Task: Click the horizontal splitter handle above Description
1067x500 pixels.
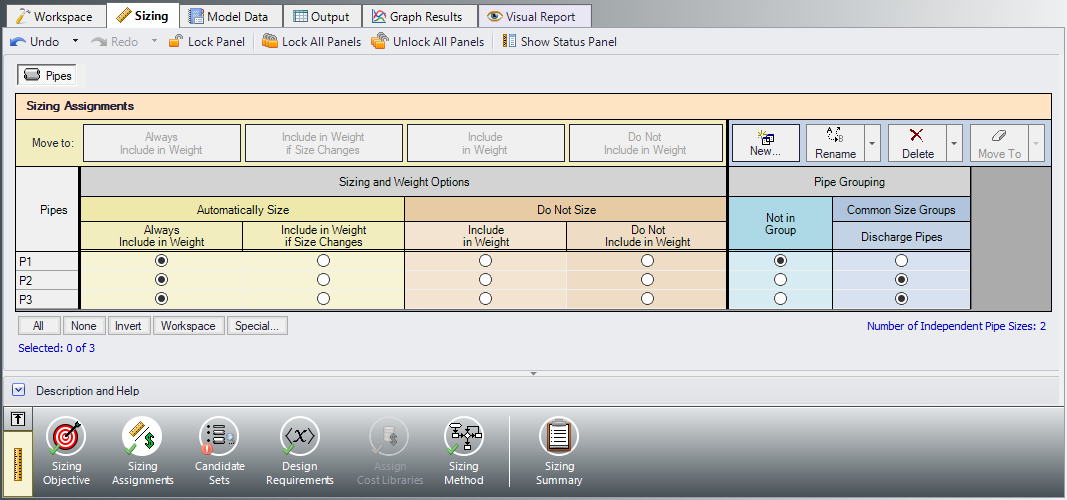Action: (533, 373)
